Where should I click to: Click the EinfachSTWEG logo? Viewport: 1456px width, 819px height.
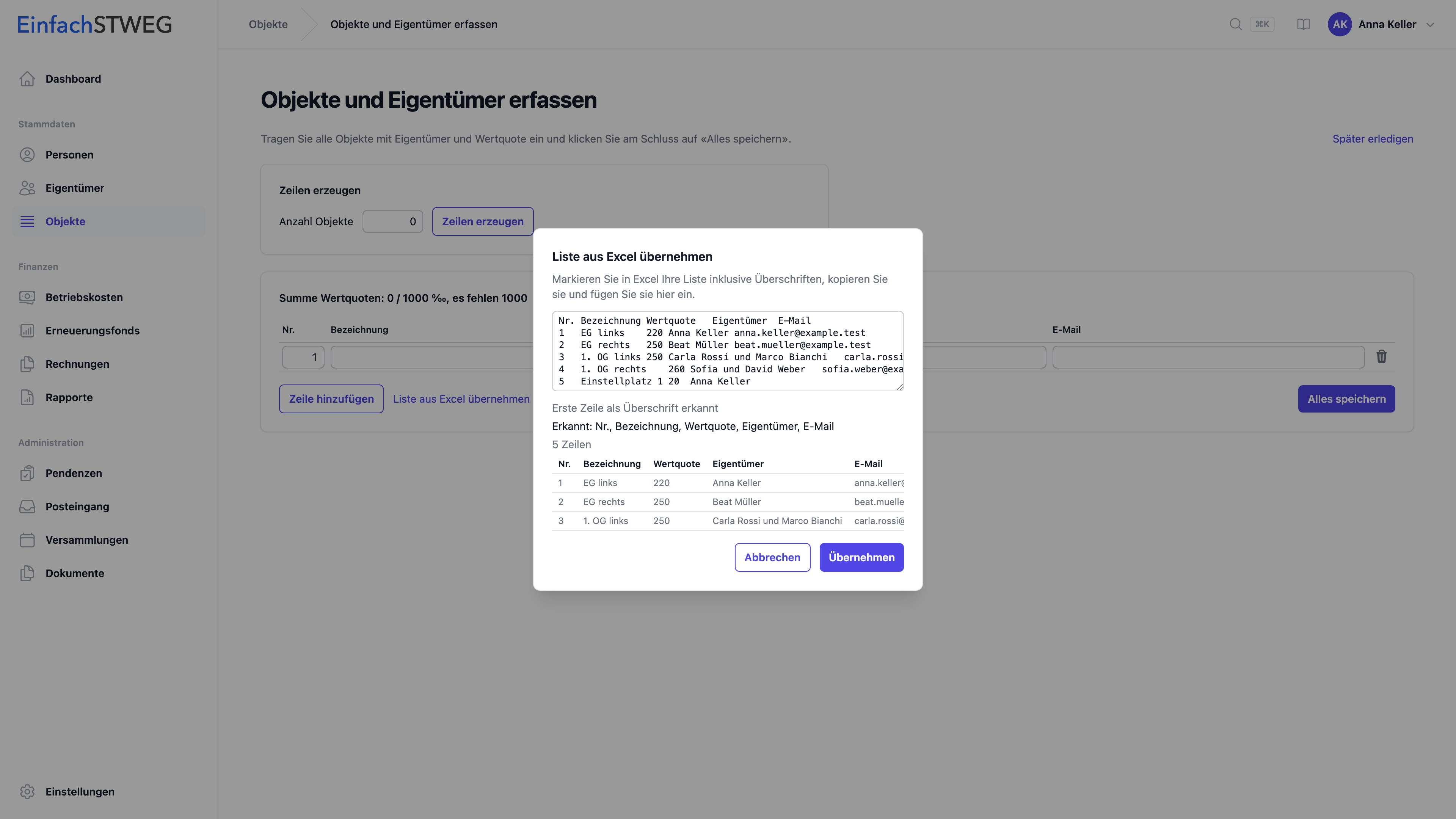[x=94, y=24]
